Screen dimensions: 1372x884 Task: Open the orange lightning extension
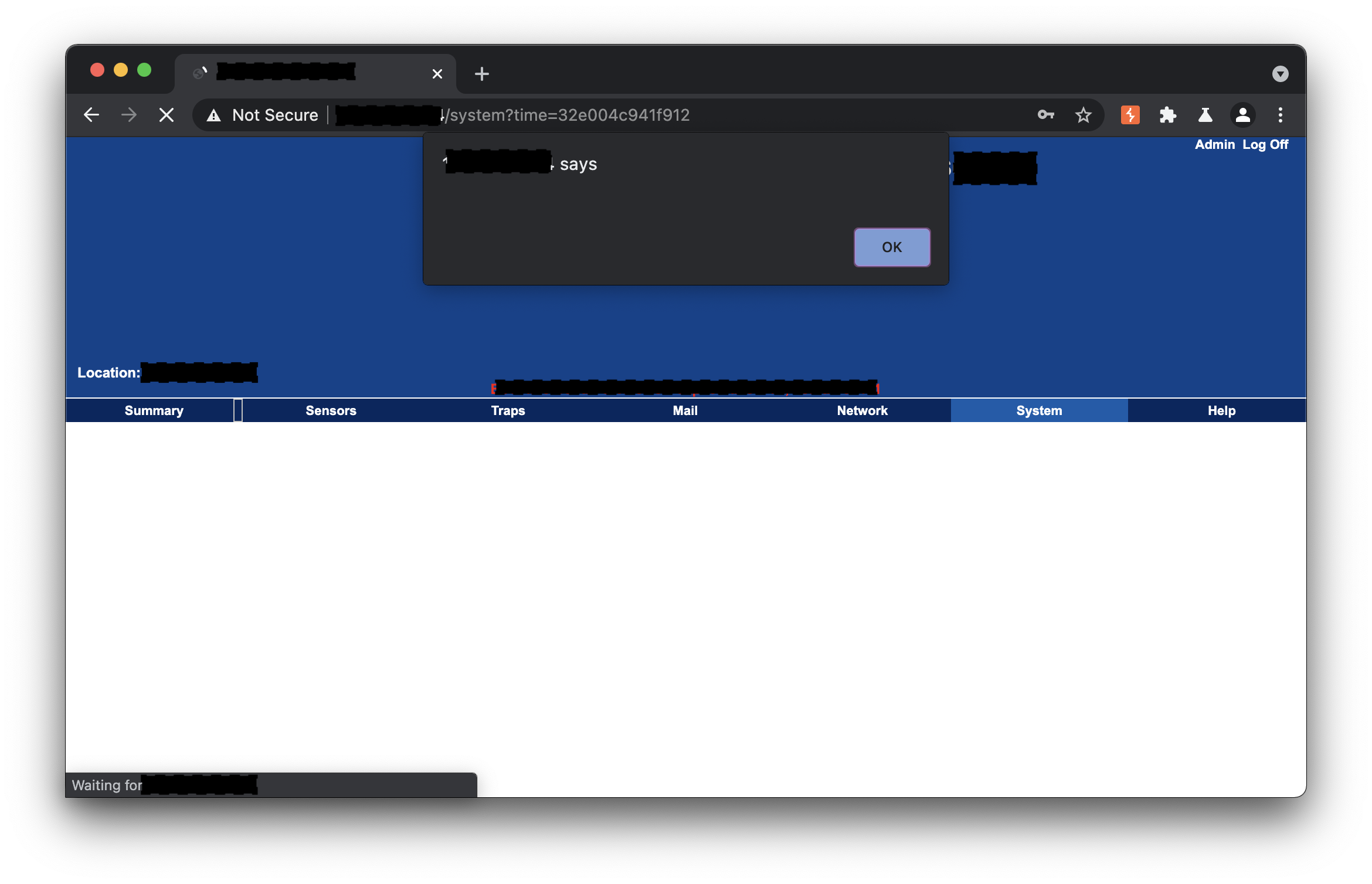[x=1130, y=115]
